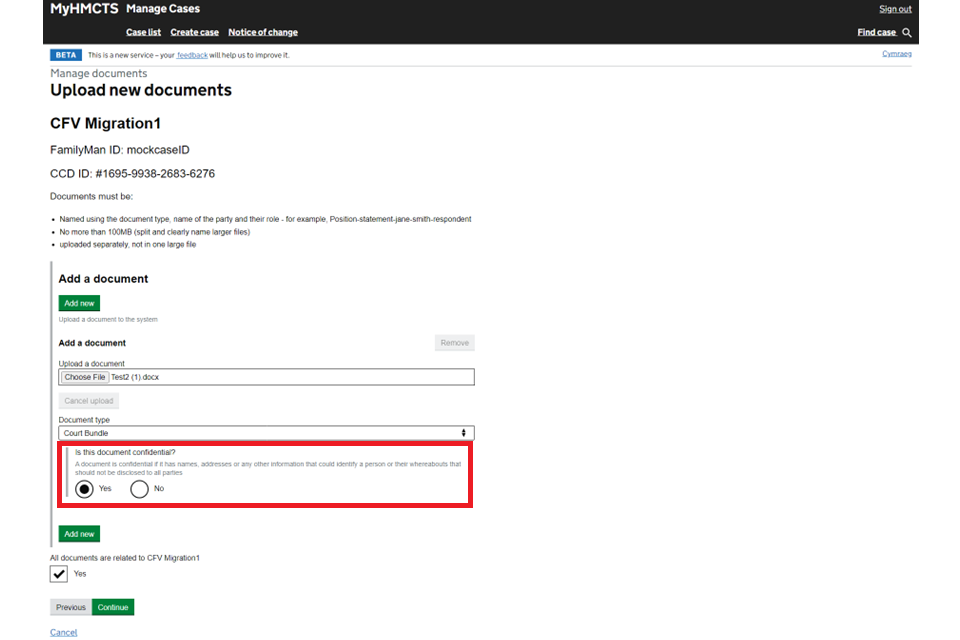Toggle the CFV Migration1 related Yes checkbox
The width and height of the screenshot is (960, 640).
[x=59, y=574]
